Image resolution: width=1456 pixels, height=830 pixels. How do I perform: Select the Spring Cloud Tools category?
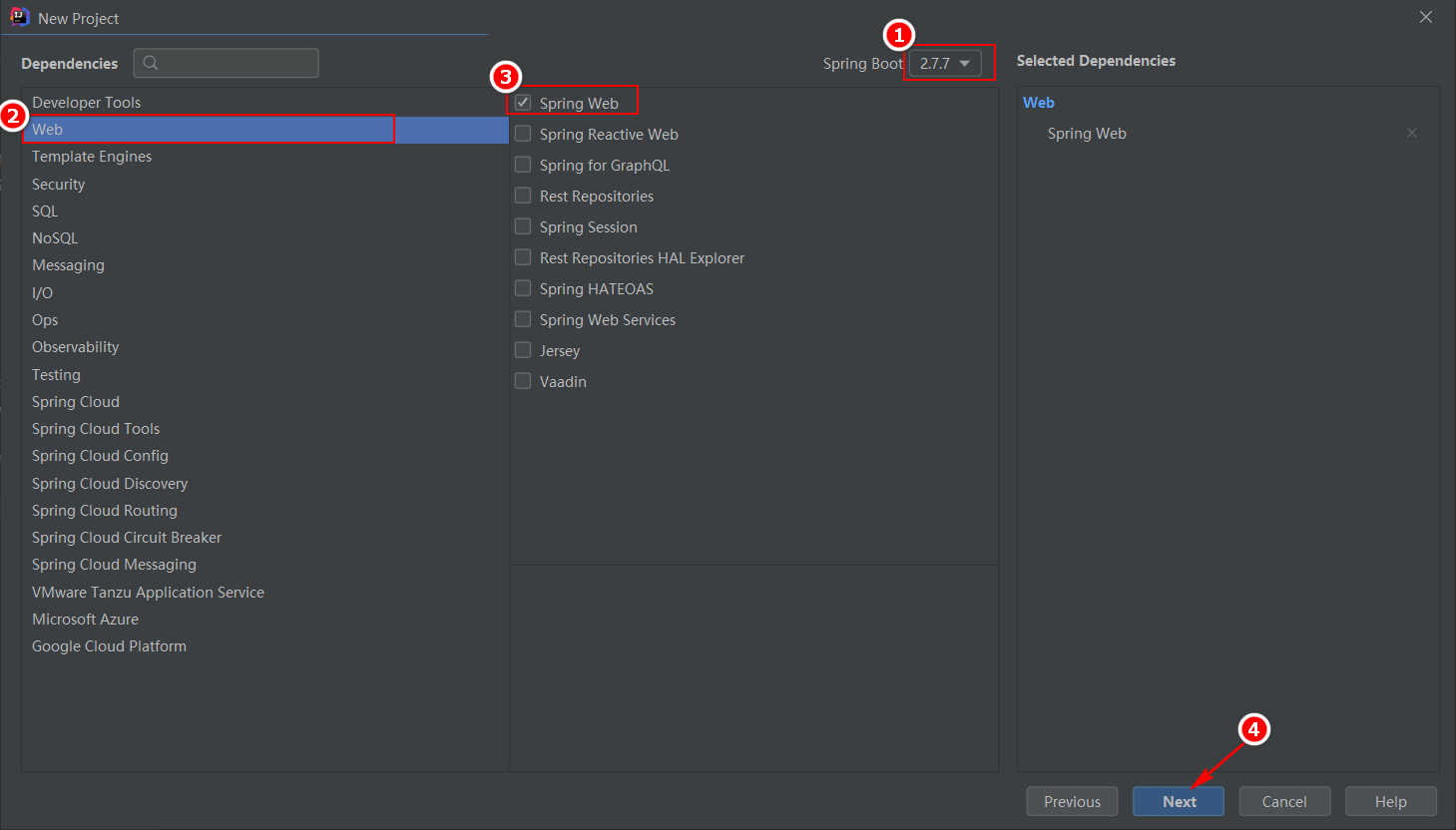click(265, 429)
